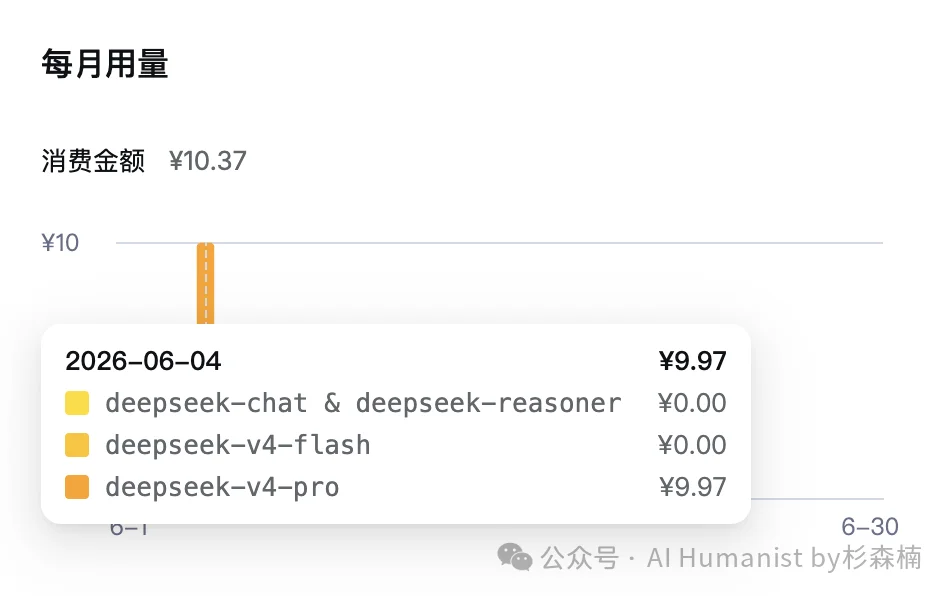Click the ¥0.00 cost for deepseek-v4-flash
Image resolution: width=952 pixels, height=596 pixels.
(692, 445)
